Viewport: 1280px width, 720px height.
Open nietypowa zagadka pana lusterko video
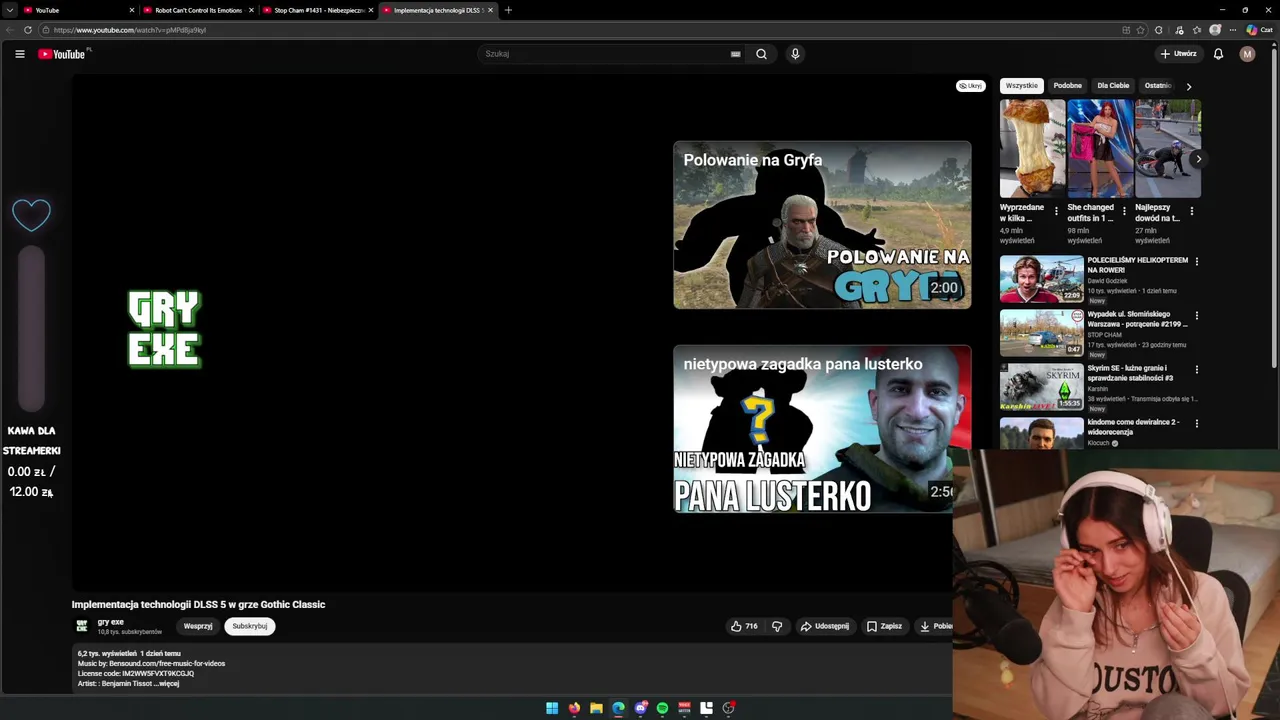822,429
